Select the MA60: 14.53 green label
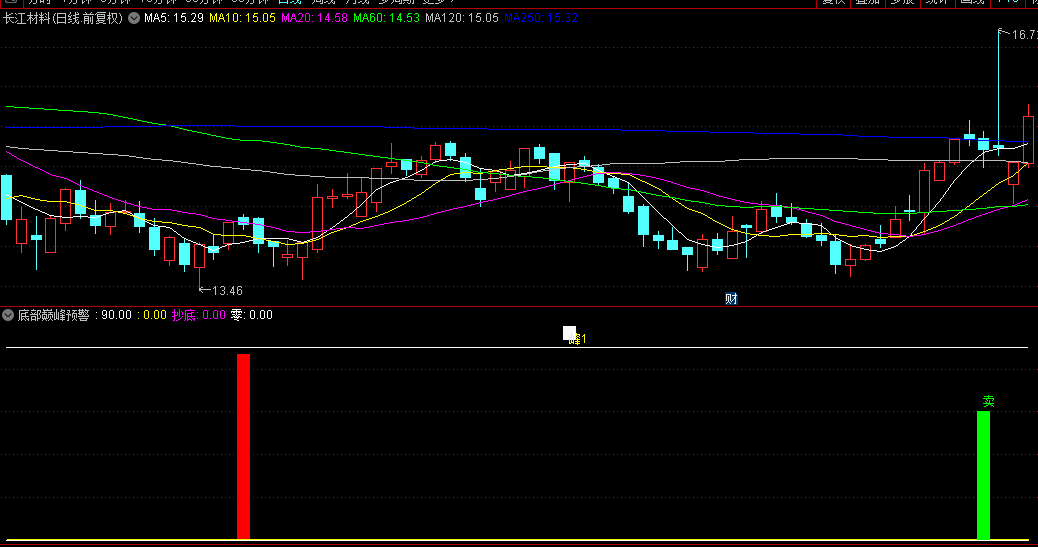1038x547 pixels. (386, 18)
